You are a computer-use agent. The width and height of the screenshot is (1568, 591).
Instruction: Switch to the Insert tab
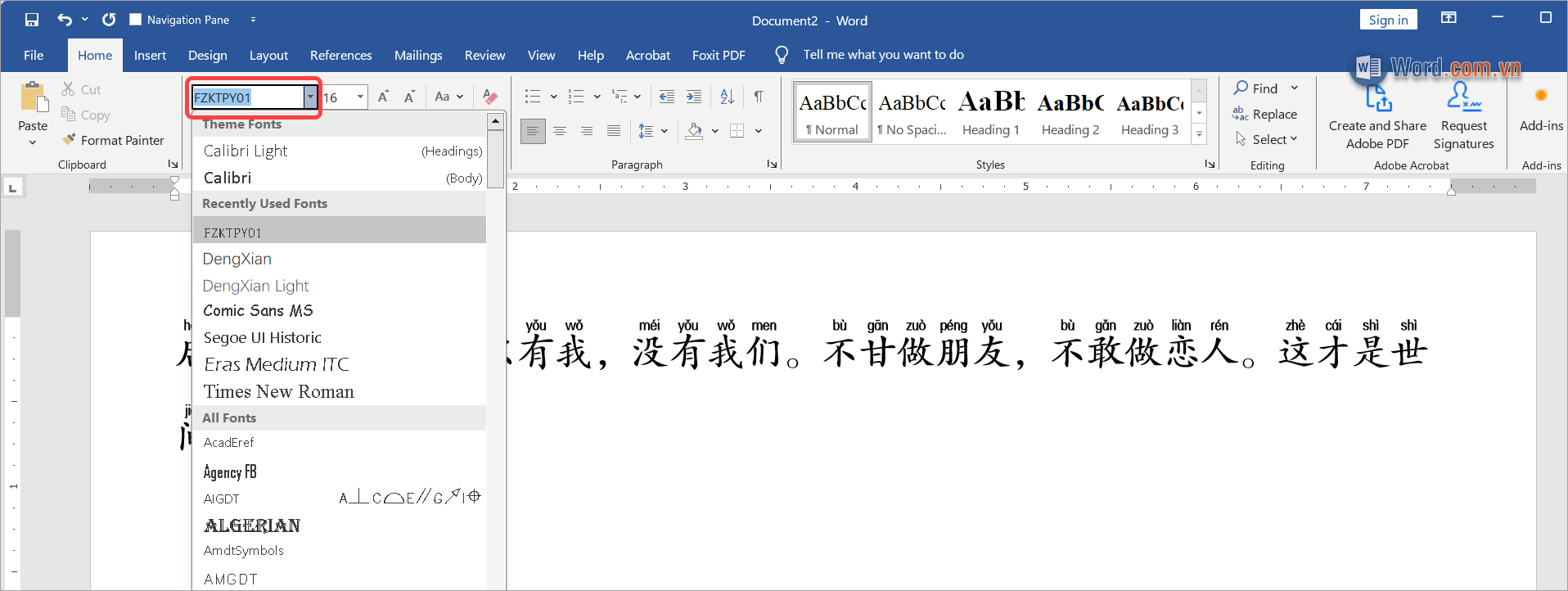pos(150,55)
